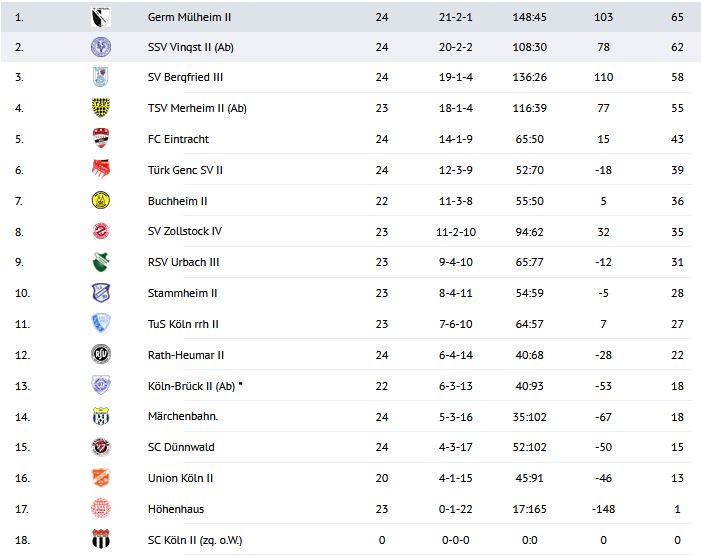
Task: Select the Rath-Heumar II team name
Action: [x=186, y=355]
